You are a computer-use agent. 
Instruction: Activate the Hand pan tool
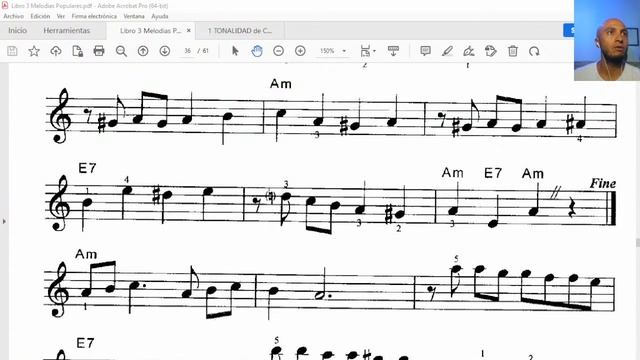click(257, 51)
